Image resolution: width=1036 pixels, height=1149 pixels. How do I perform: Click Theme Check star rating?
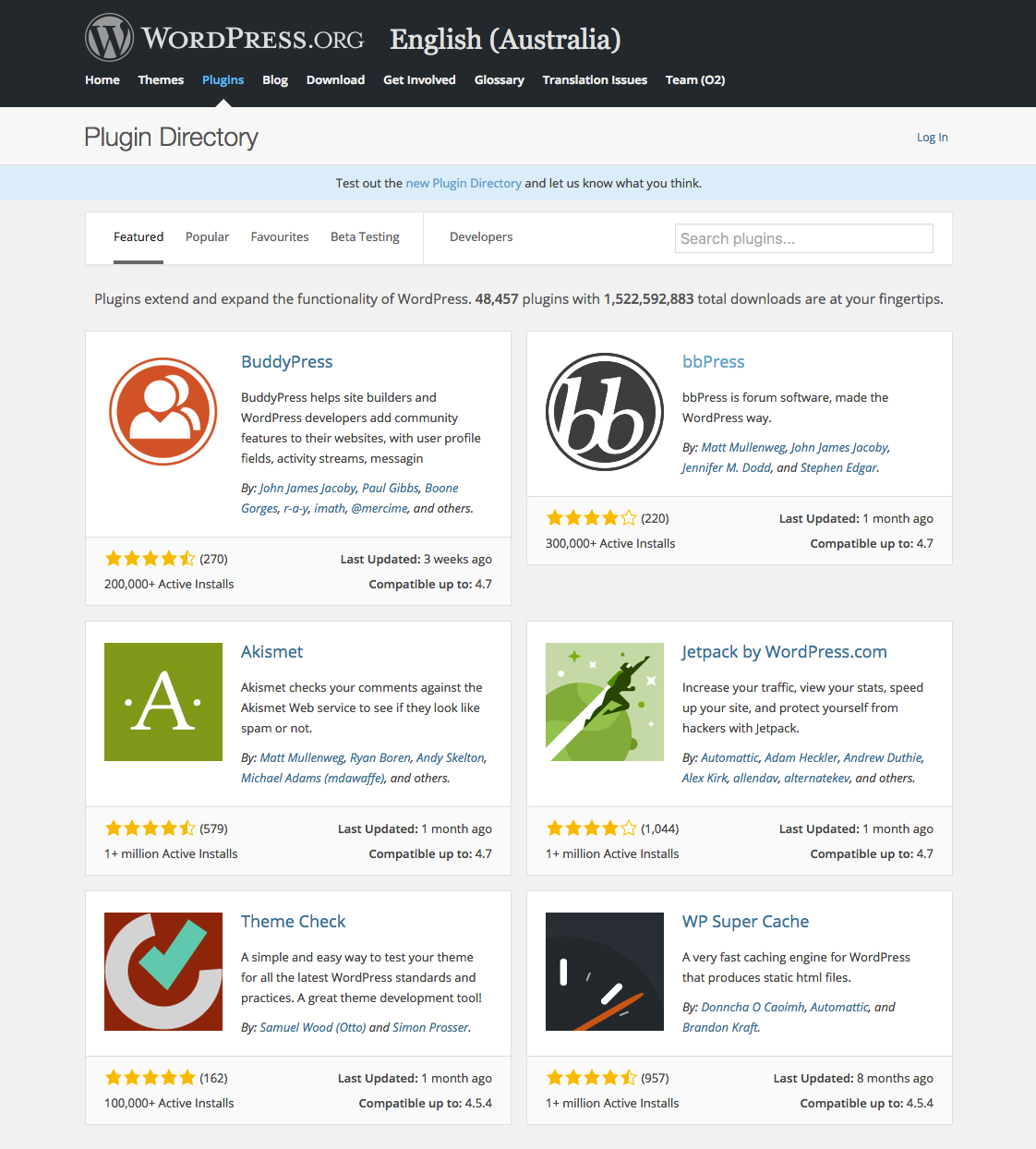pos(151,1078)
